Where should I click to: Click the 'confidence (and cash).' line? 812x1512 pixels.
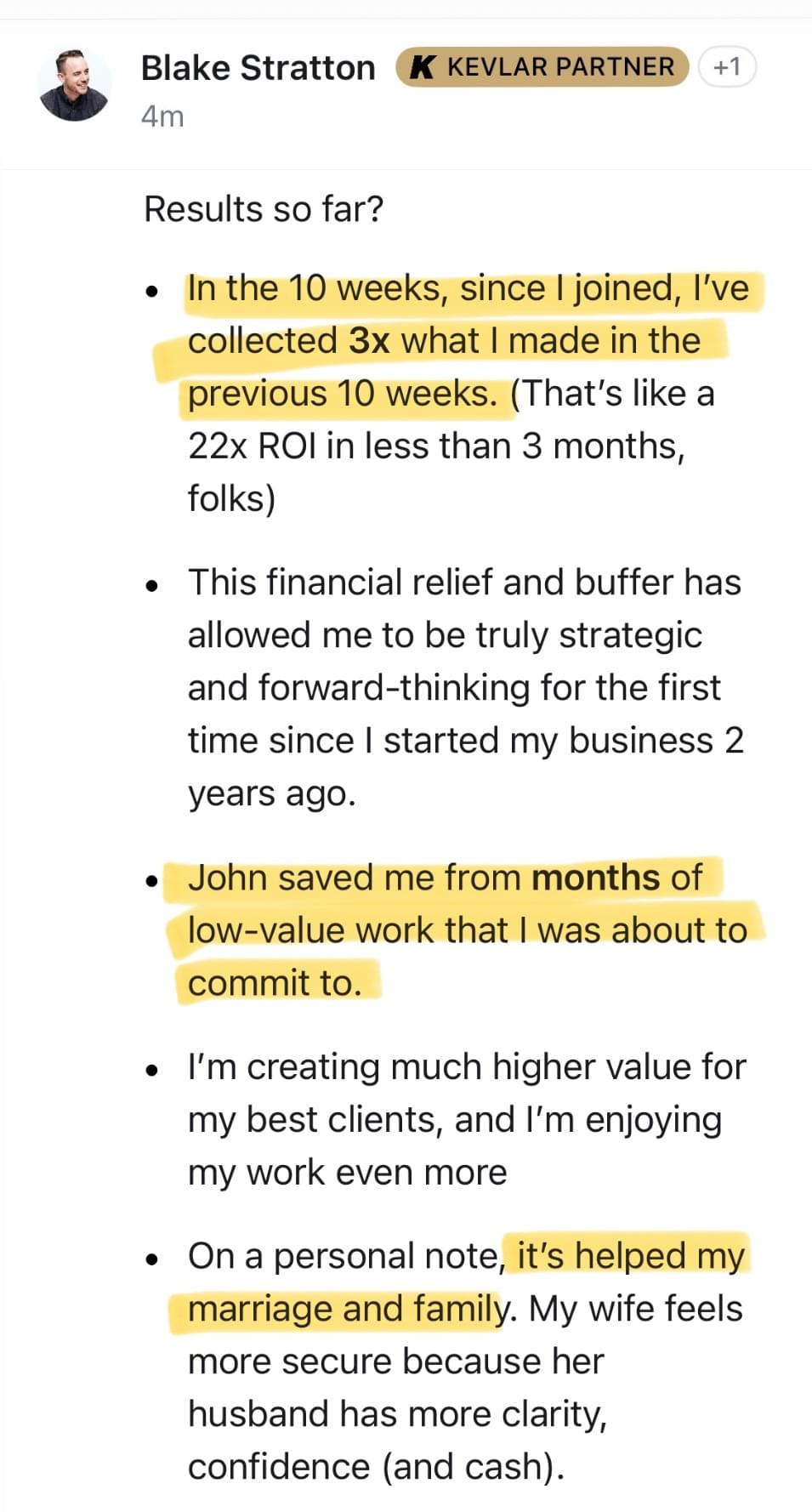(376, 1467)
